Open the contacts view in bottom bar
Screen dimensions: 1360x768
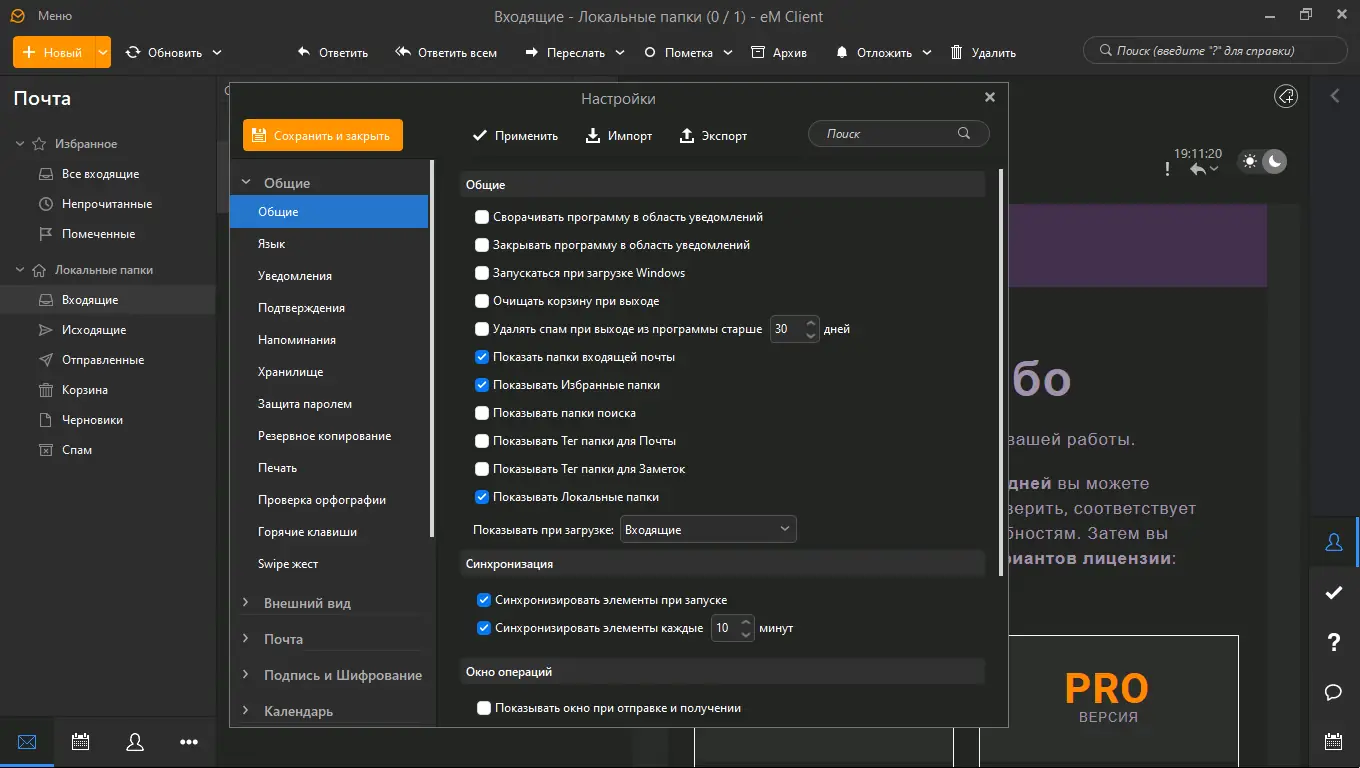coord(135,742)
